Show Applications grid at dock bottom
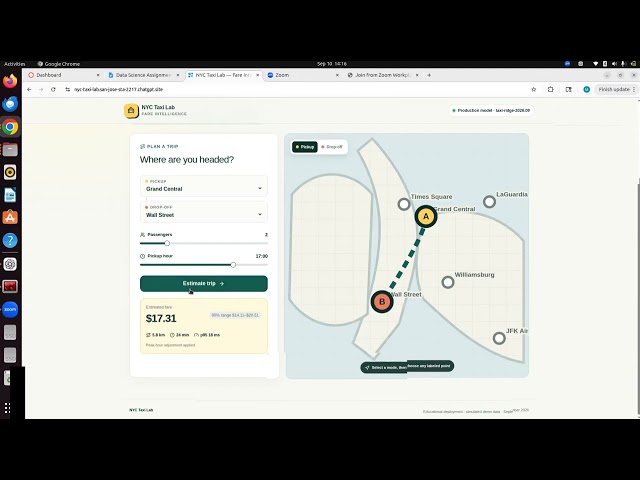 click(7, 408)
